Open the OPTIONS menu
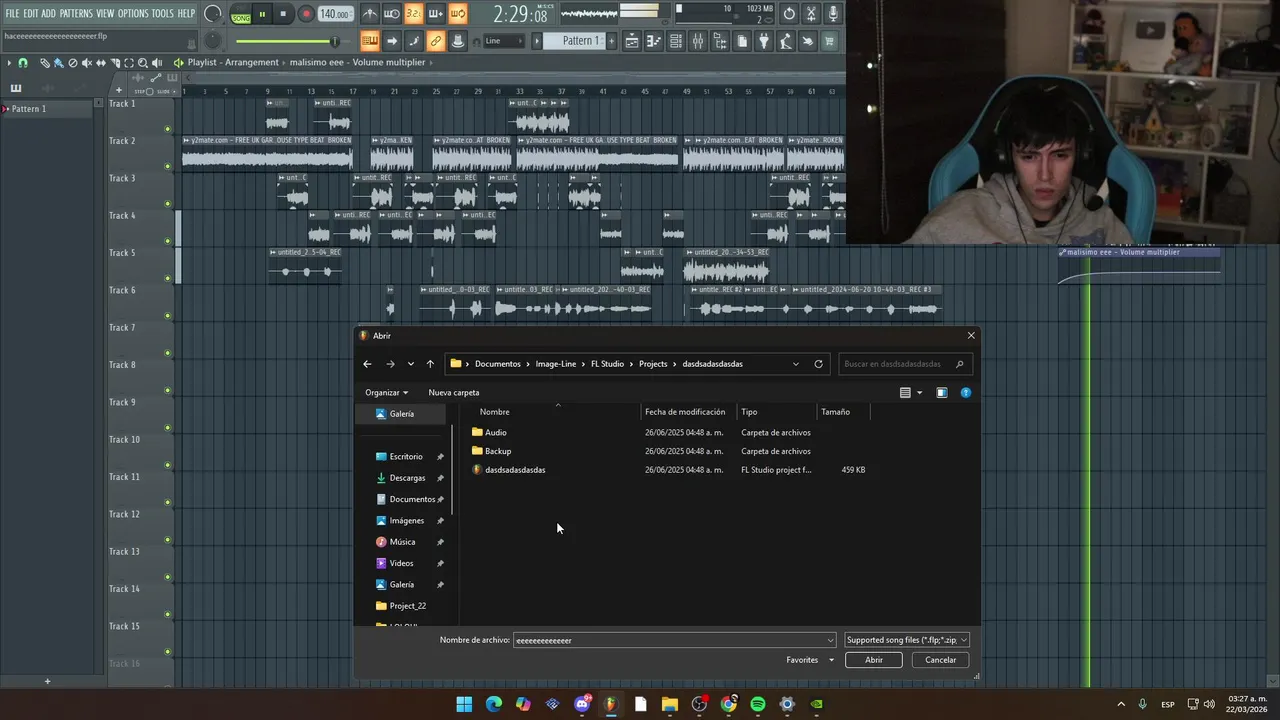 (x=133, y=14)
